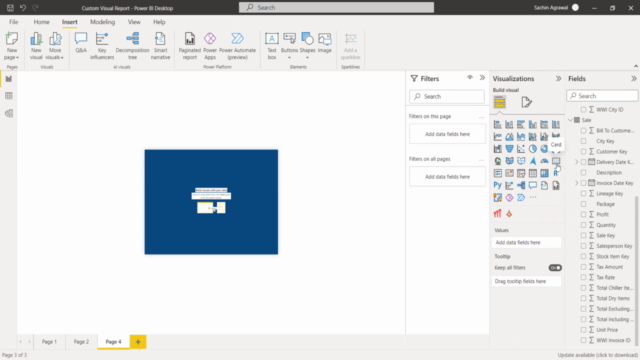Tick the Tax Amount field checkbox
This screenshot has height=360, width=640.
click(583, 267)
